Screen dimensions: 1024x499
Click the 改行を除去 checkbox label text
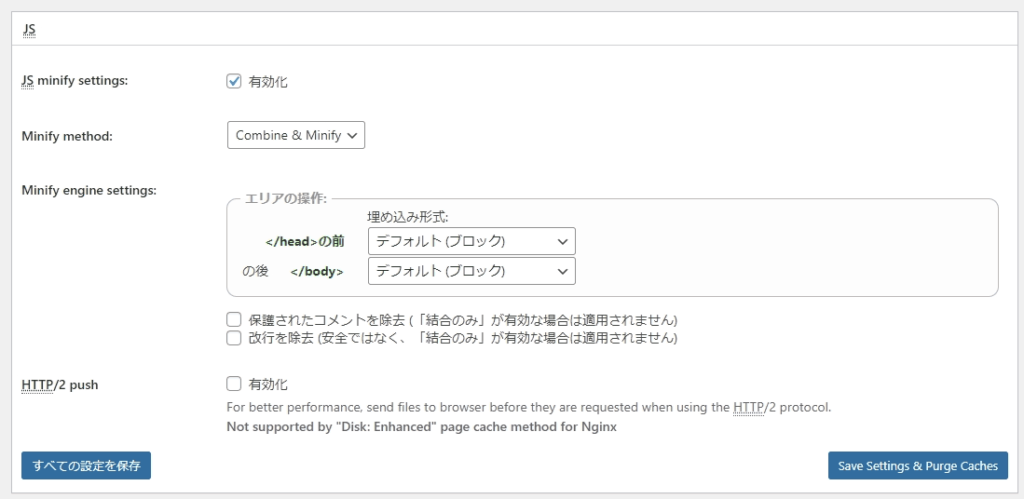pos(463,338)
